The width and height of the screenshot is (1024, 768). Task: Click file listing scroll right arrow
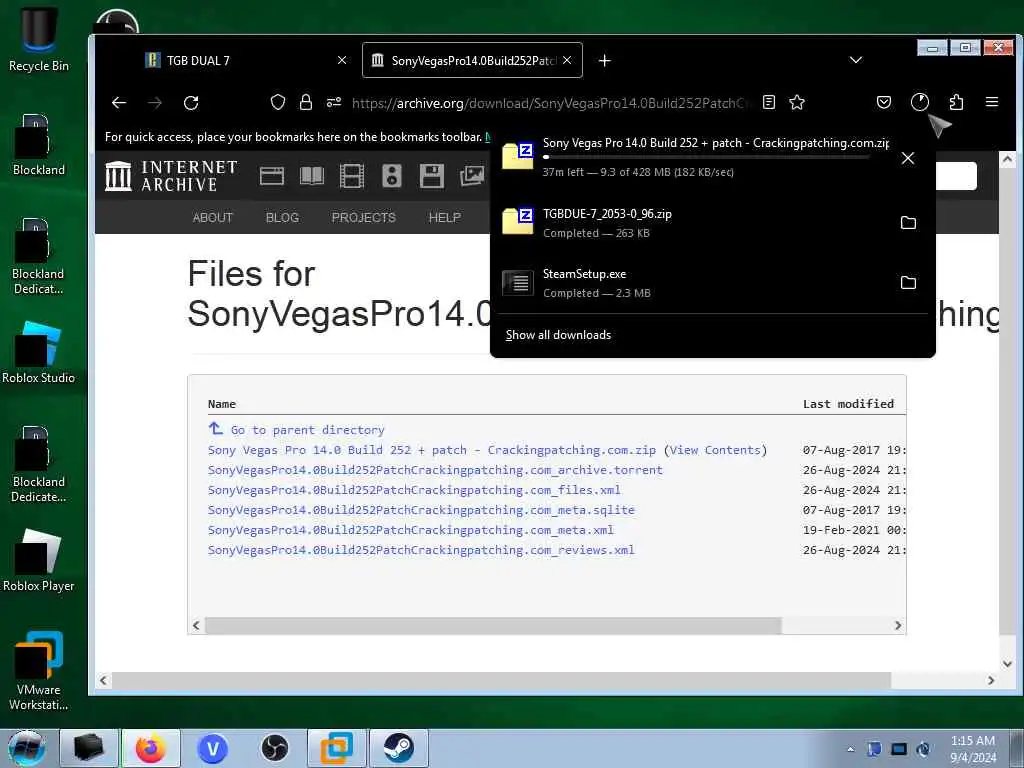point(898,626)
